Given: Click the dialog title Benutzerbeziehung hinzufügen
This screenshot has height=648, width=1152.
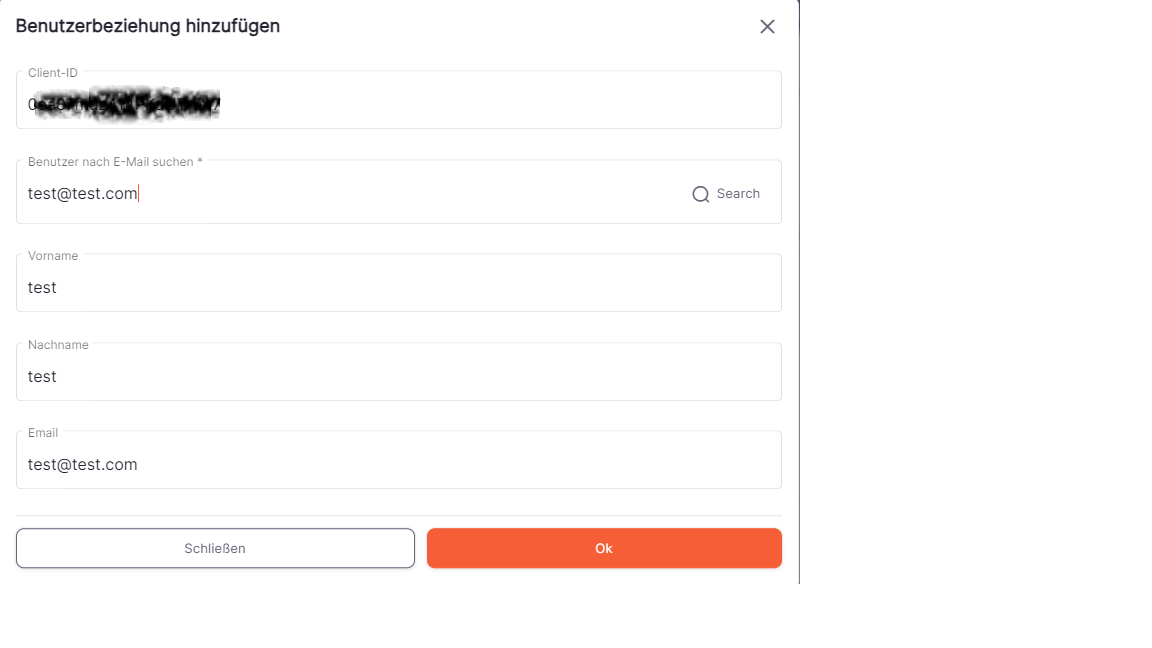Looking at the screenshot, I should (x=148, y=26).
